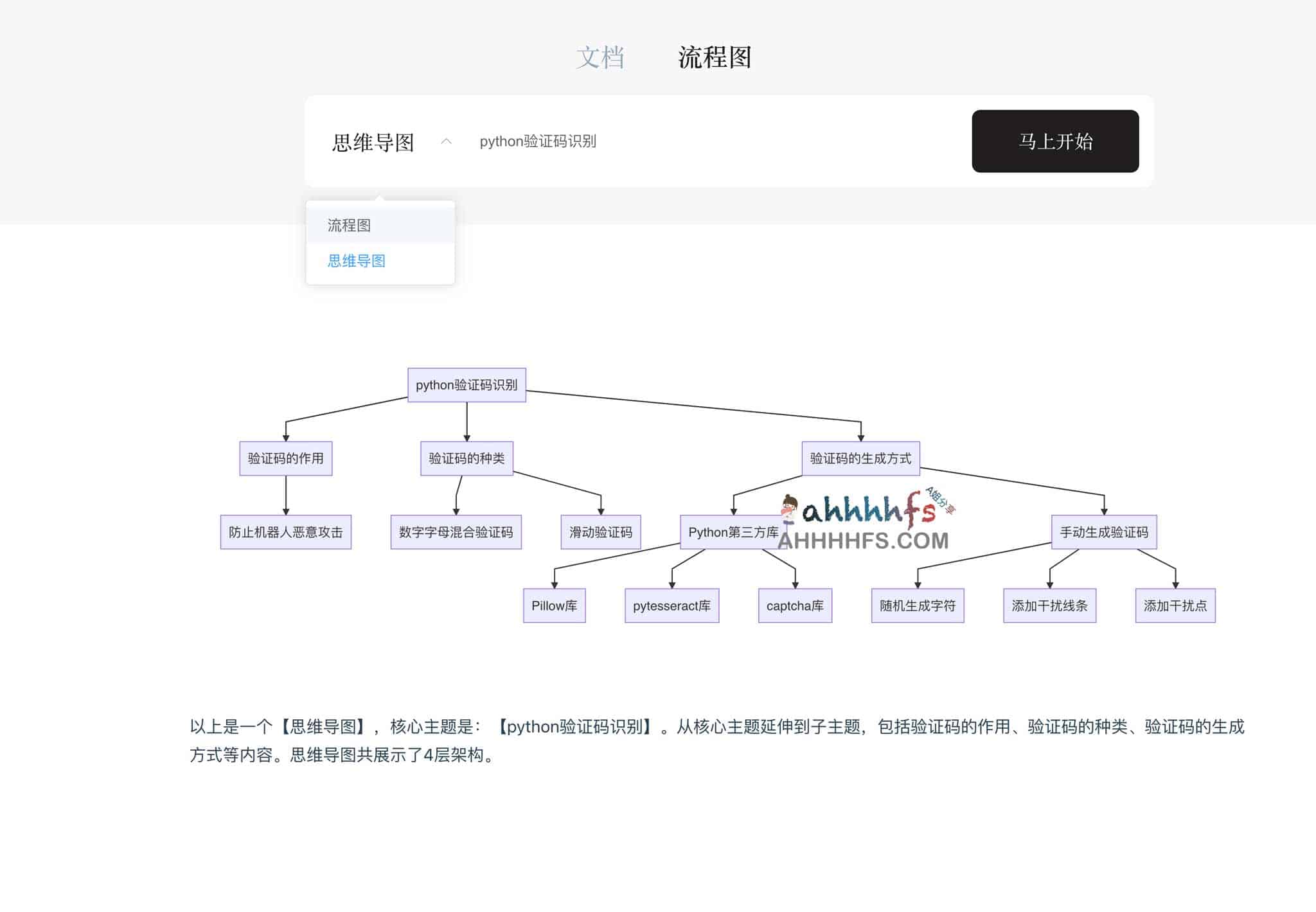Select the 防止机器人恶意攻击 node

[x=286, y=532]
